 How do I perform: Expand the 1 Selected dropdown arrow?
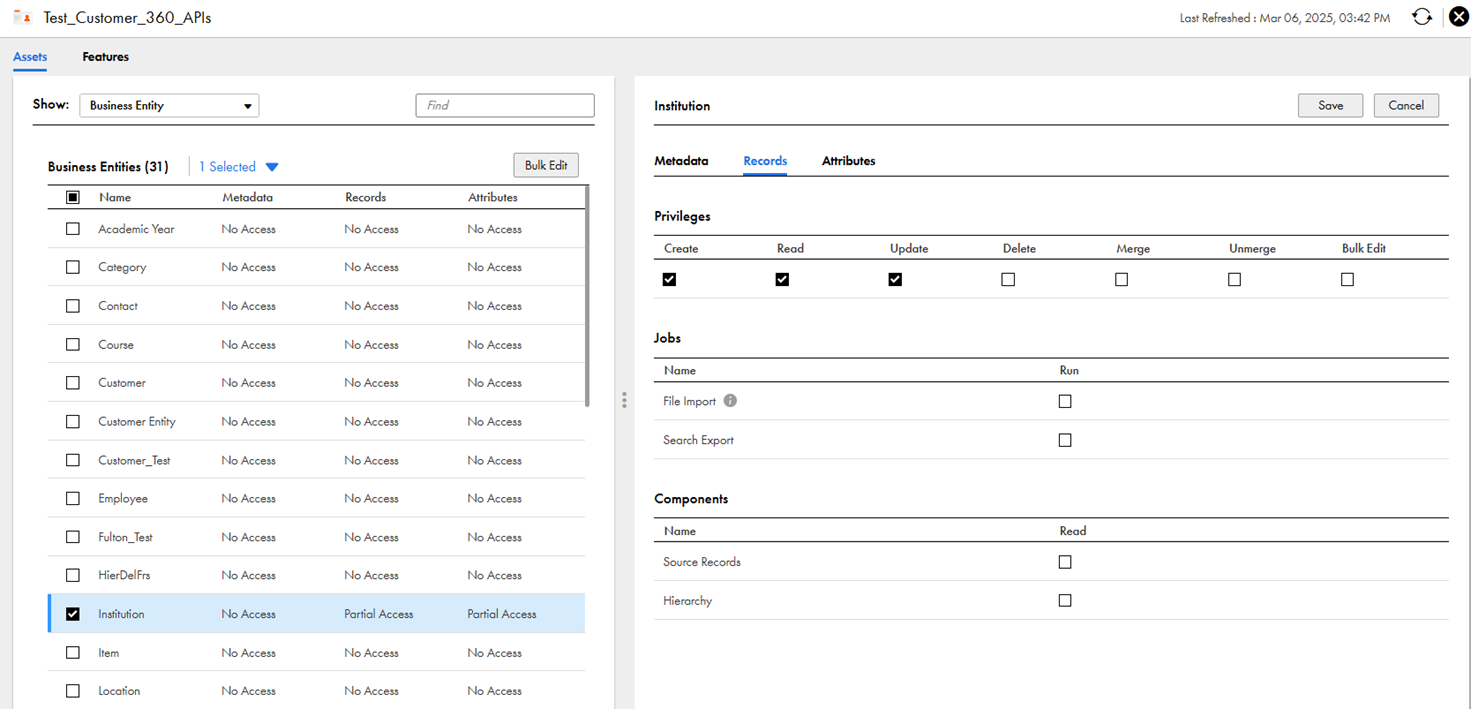coord(272,168)
